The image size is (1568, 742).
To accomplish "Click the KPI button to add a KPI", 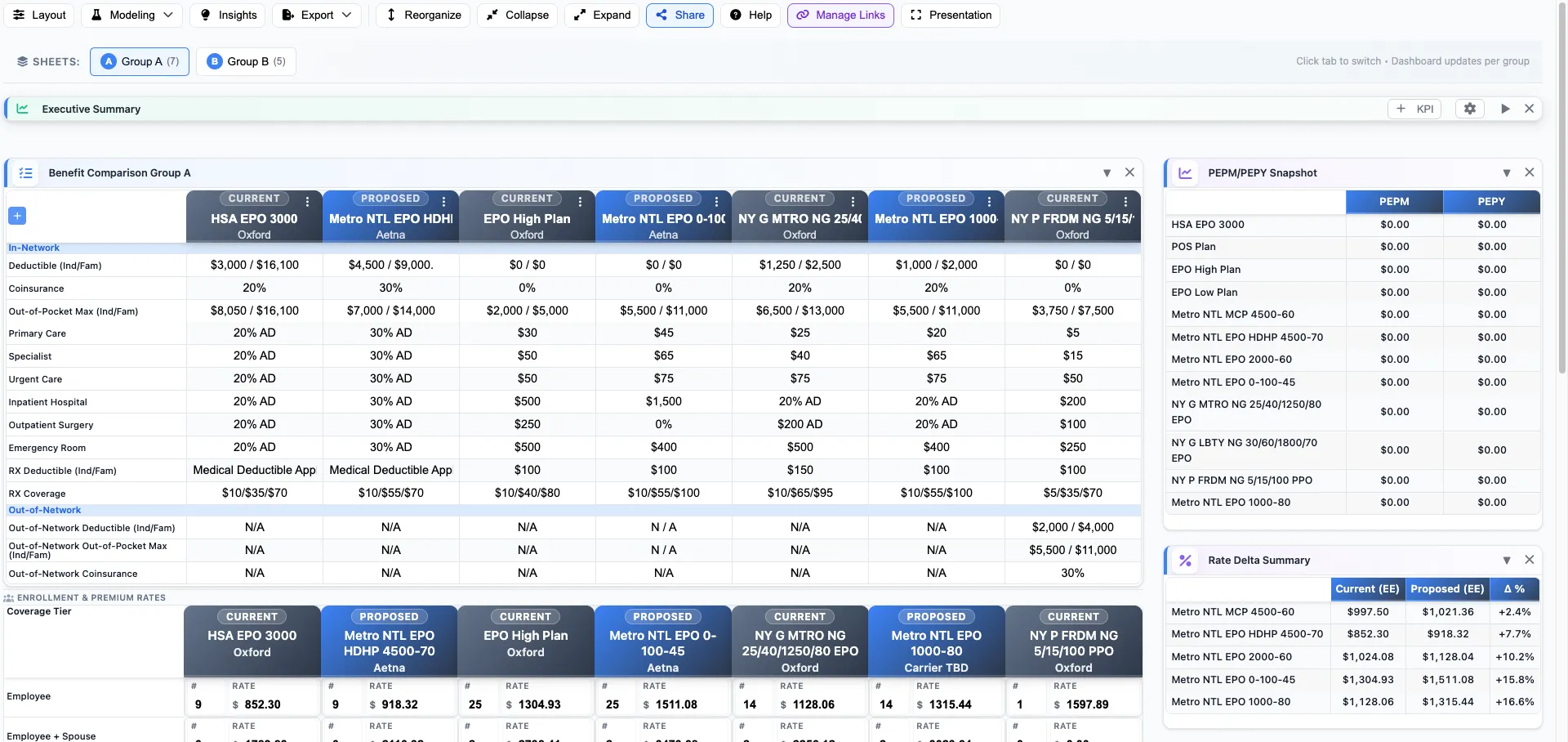I will point(1414,108).
